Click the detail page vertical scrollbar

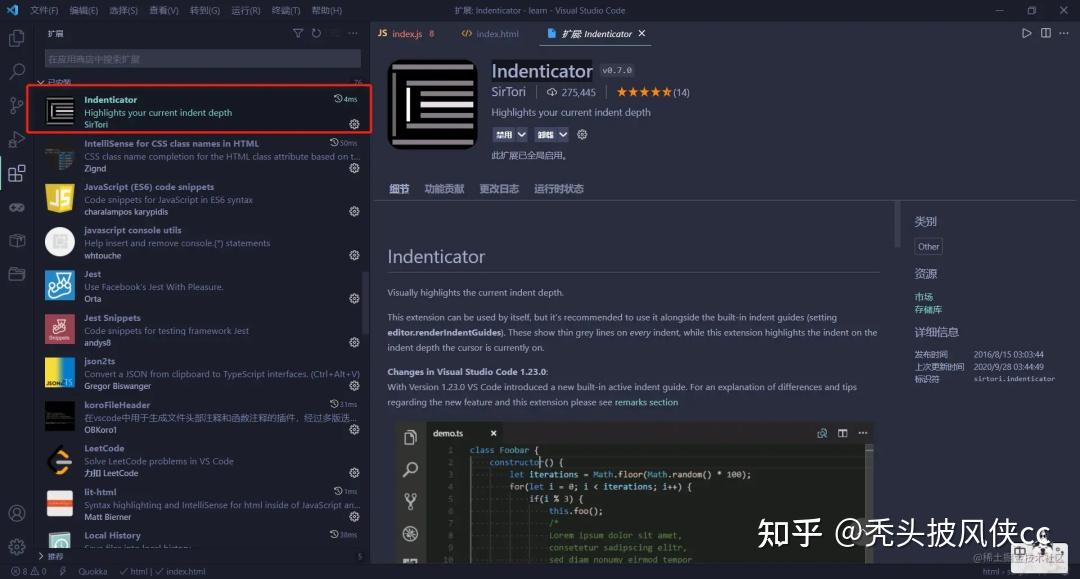click(x=897, y=224)
